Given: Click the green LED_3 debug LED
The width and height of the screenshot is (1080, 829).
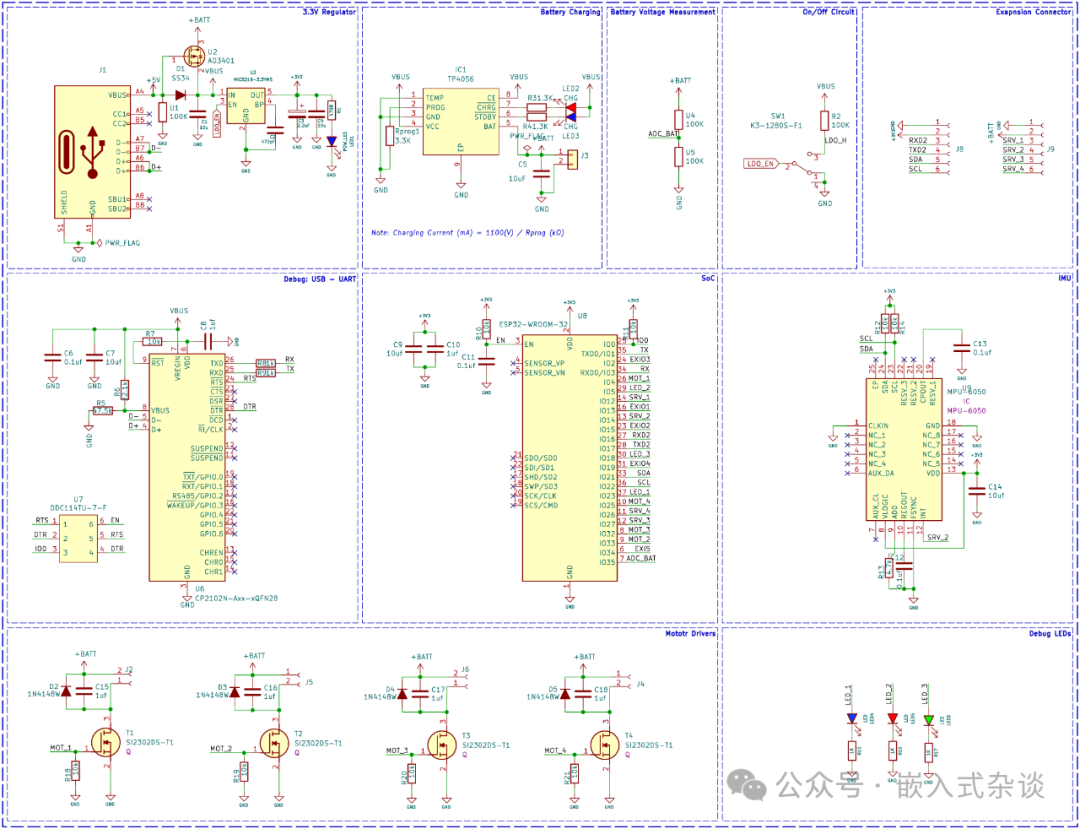Looking at the screenshot, I should coord(928,719).
